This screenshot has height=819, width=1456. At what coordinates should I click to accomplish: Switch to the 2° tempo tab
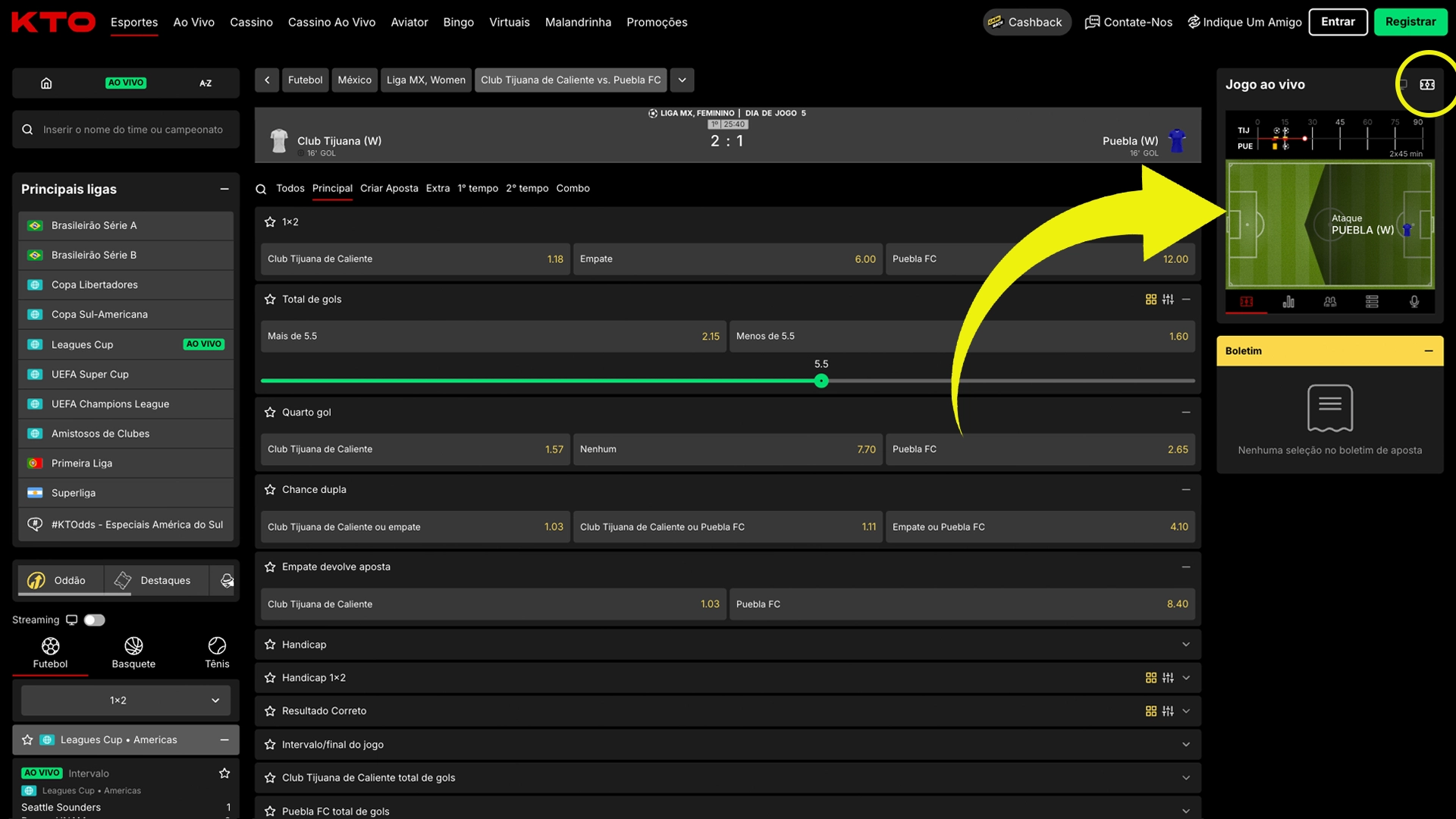click(527, 189)
